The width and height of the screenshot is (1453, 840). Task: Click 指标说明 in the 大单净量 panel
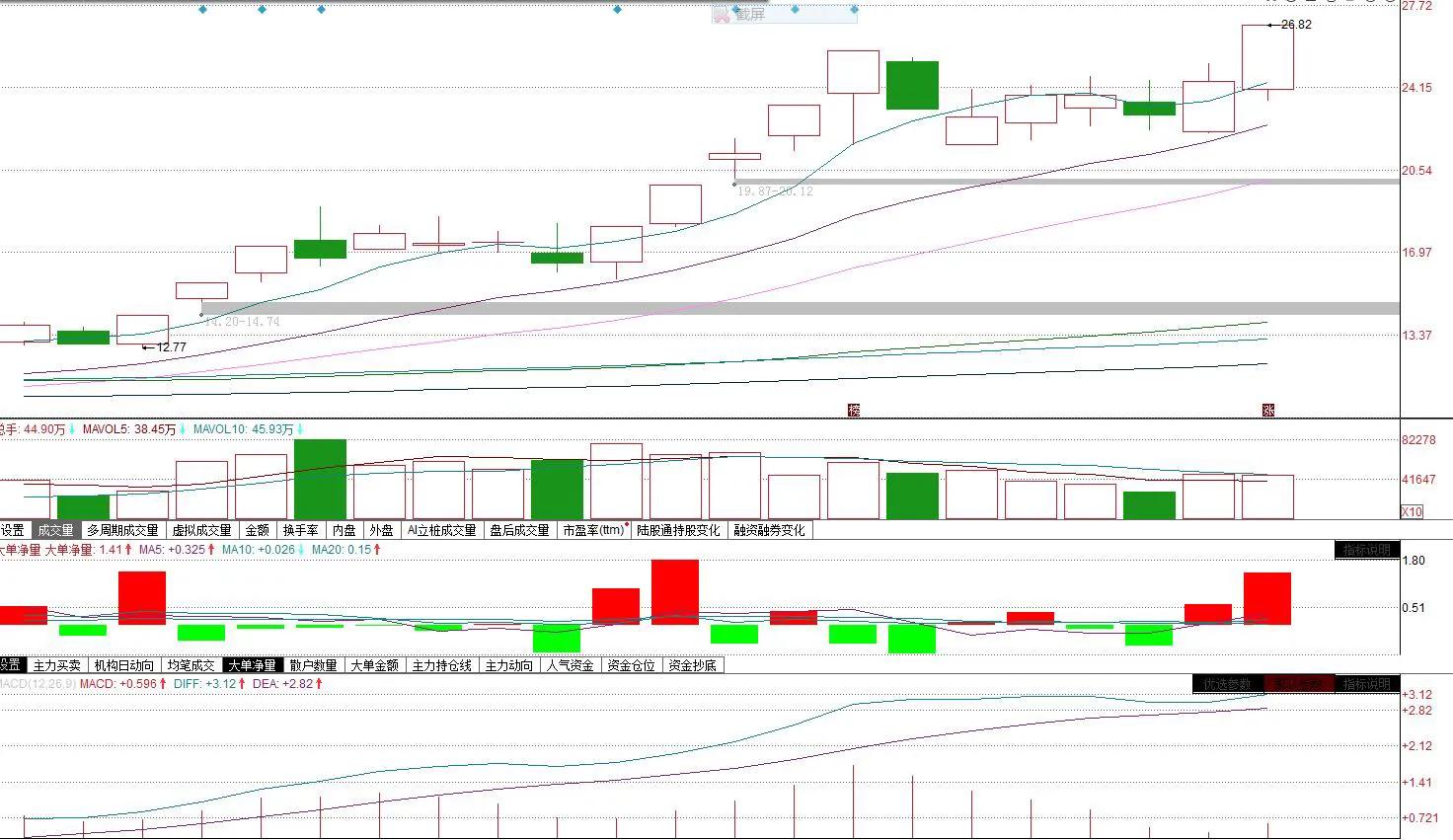point(1366,550)
